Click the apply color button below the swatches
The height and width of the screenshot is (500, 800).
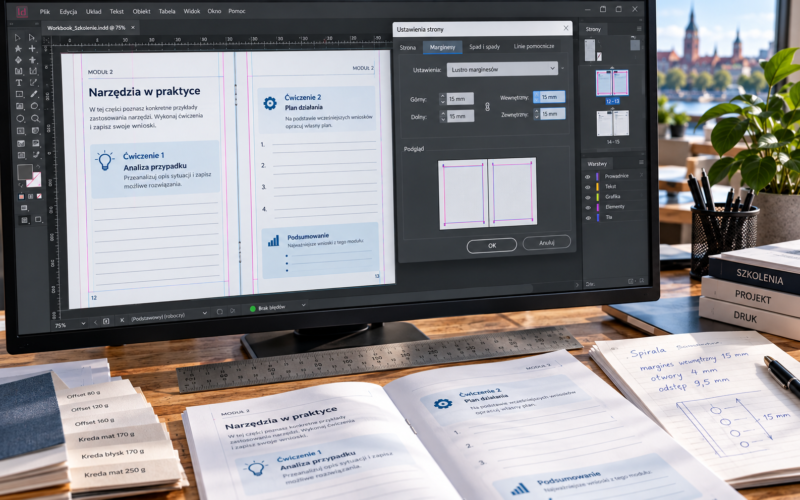pos(21,196)
